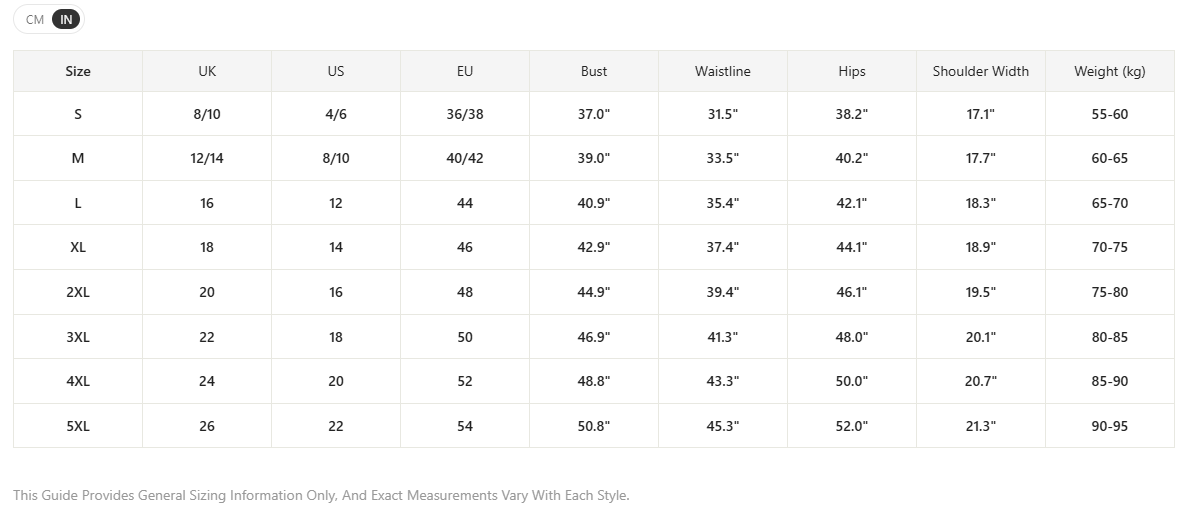Click the Hips column header

coord(852,71)
